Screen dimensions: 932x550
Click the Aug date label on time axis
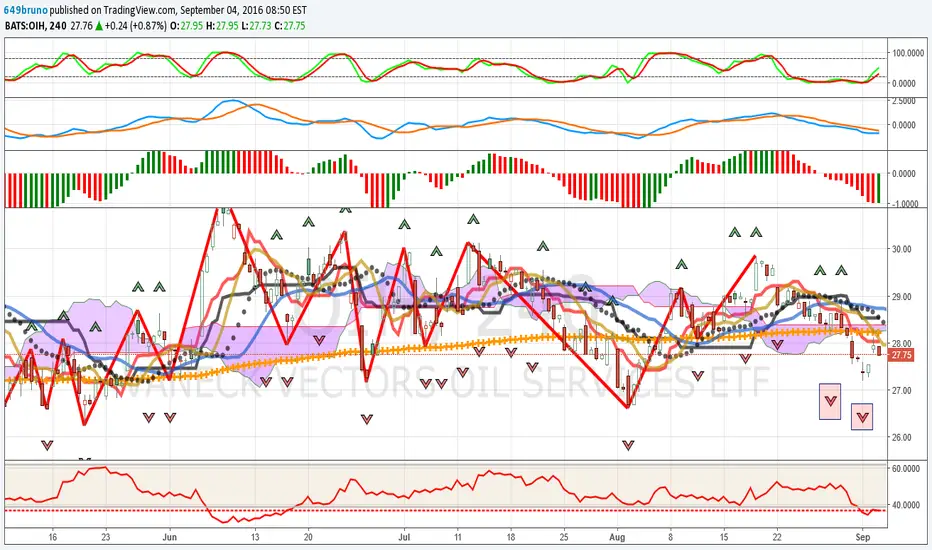(x=618, y=537)
